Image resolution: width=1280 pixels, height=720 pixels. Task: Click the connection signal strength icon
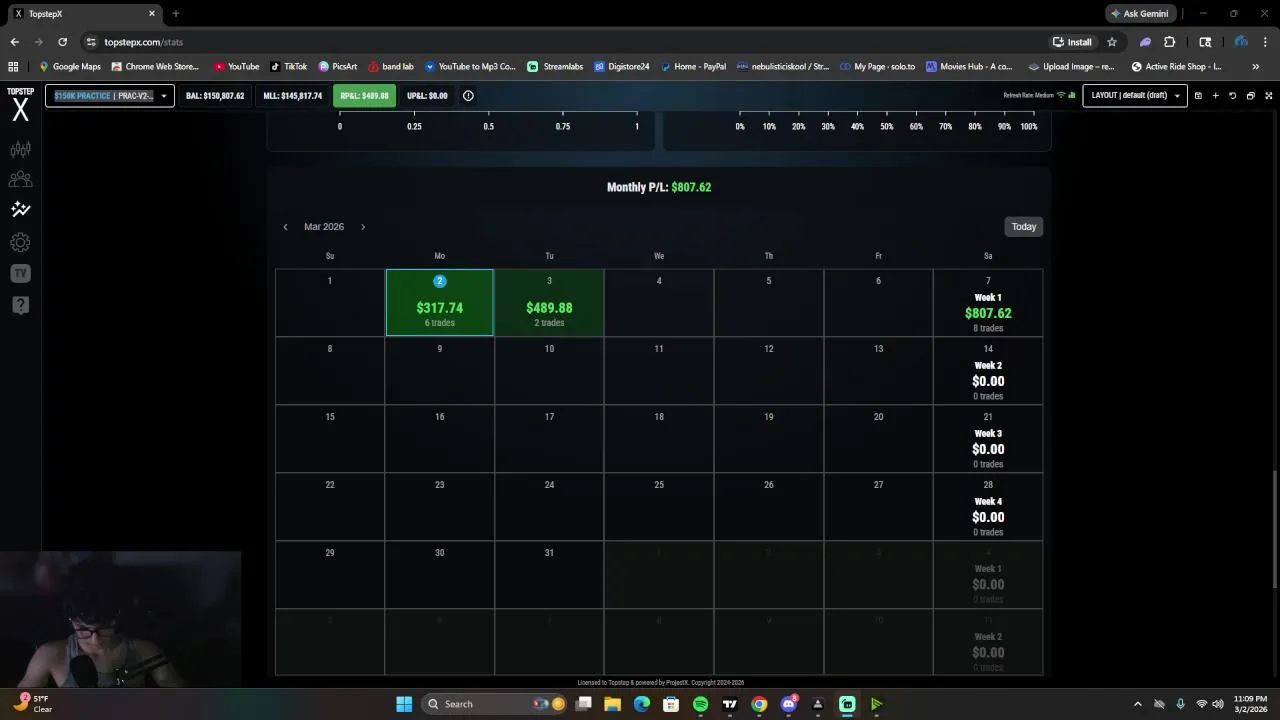point(1072,96)
